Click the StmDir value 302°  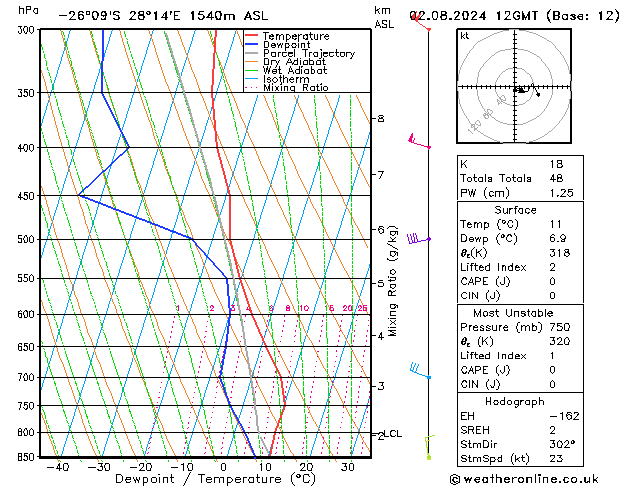coord(562,444)
